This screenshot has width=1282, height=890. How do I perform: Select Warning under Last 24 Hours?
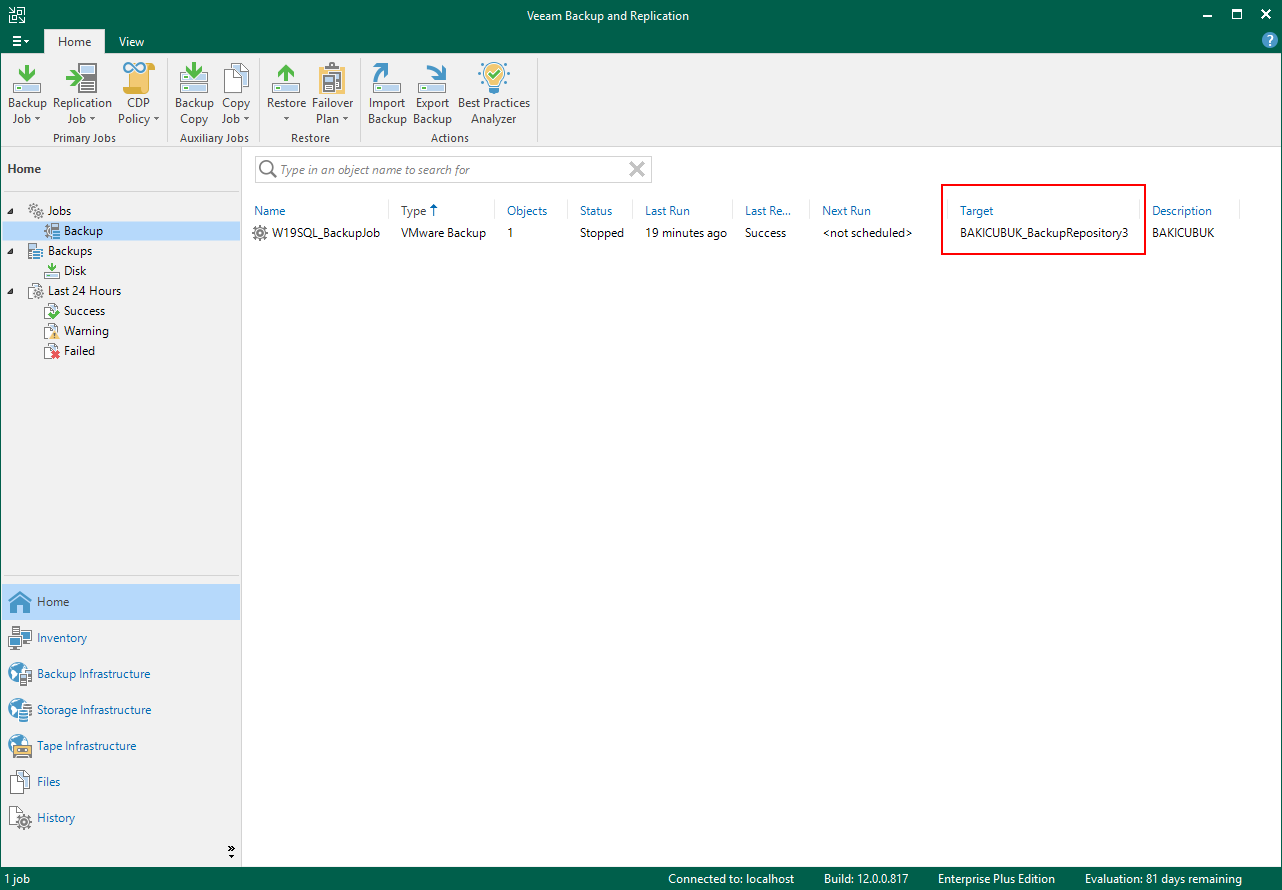(86, 331)
